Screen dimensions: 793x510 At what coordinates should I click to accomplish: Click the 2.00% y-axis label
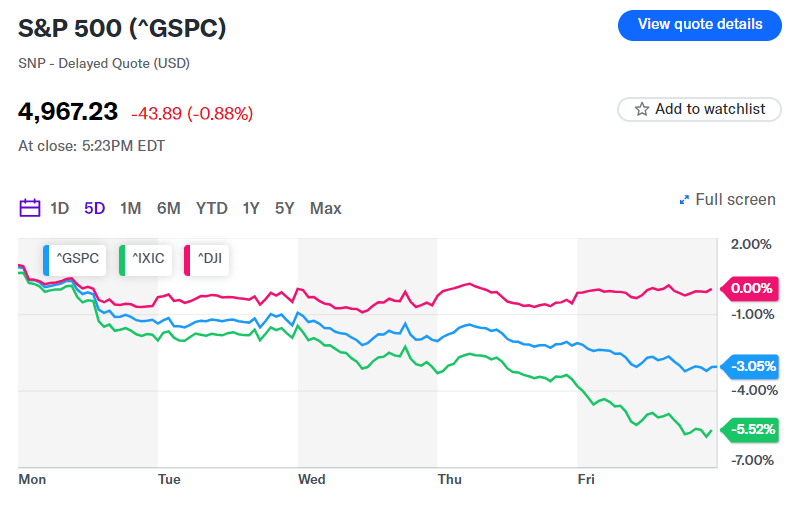[x=751, y=244]
